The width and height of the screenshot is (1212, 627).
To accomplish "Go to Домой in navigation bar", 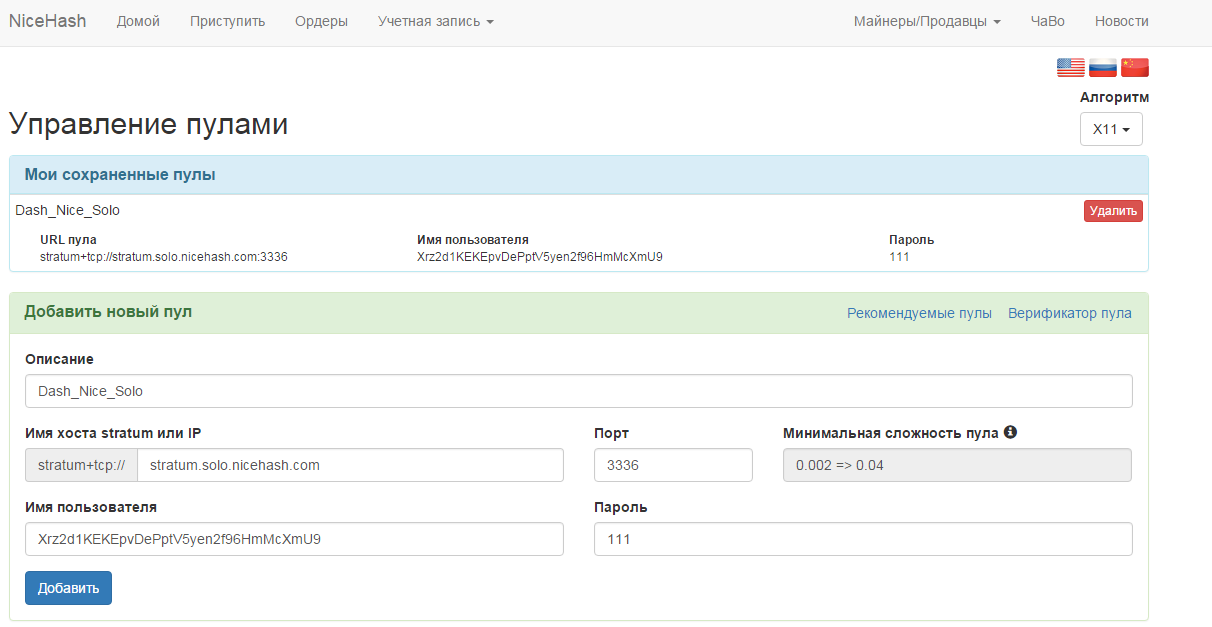I will coord(138,21).
